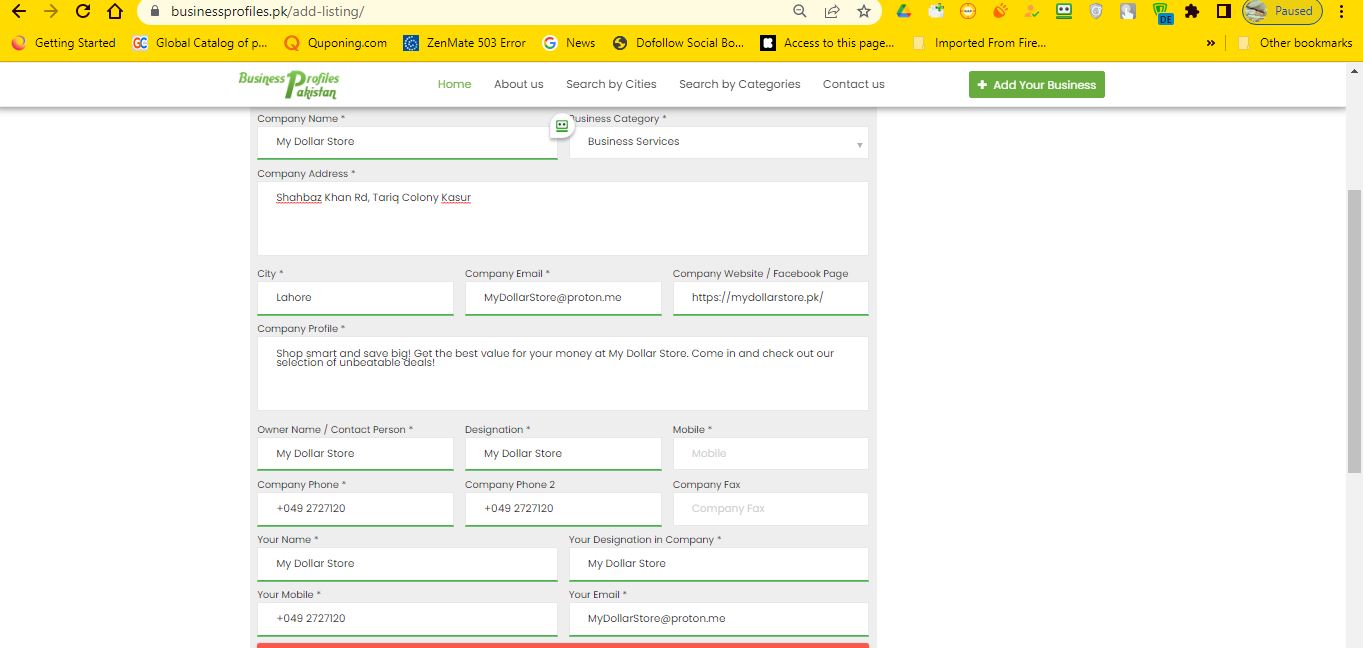This screenshot has height=648, width=1363.
Task: Open the Imported From Fire... bookmarks folder
Action: [980, 43]
